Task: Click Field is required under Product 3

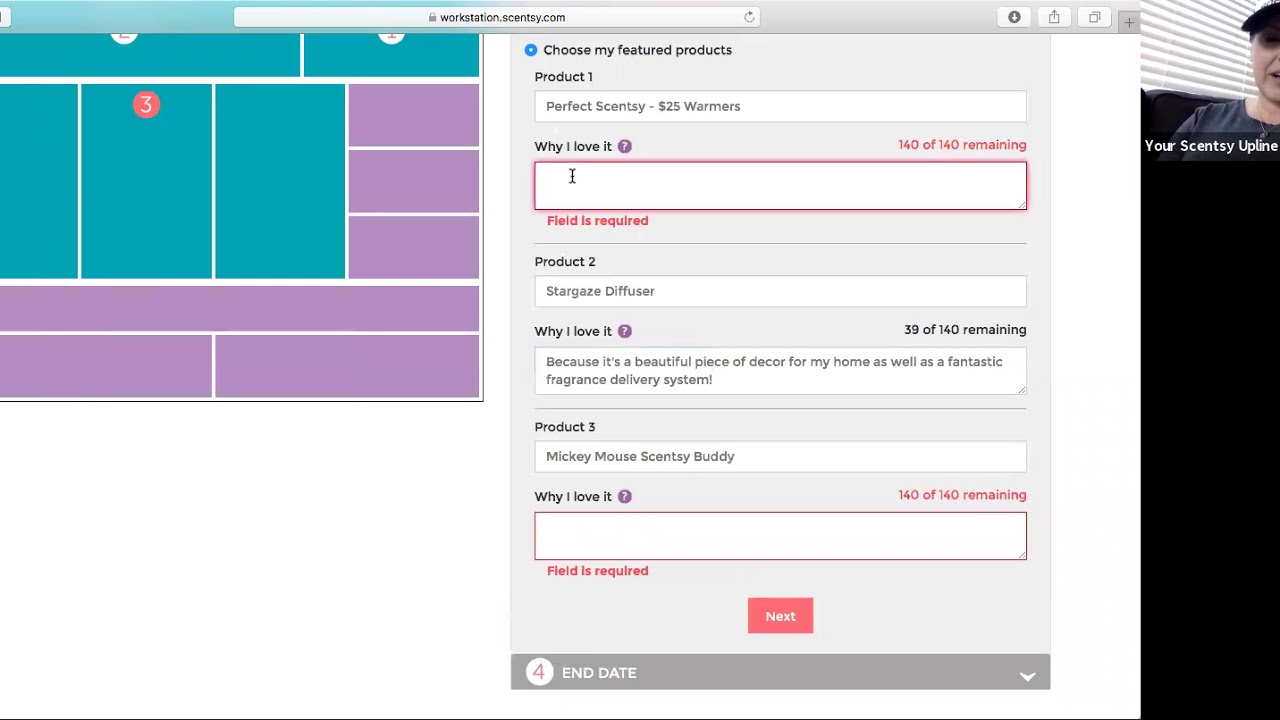Action: tap(597, 571)
